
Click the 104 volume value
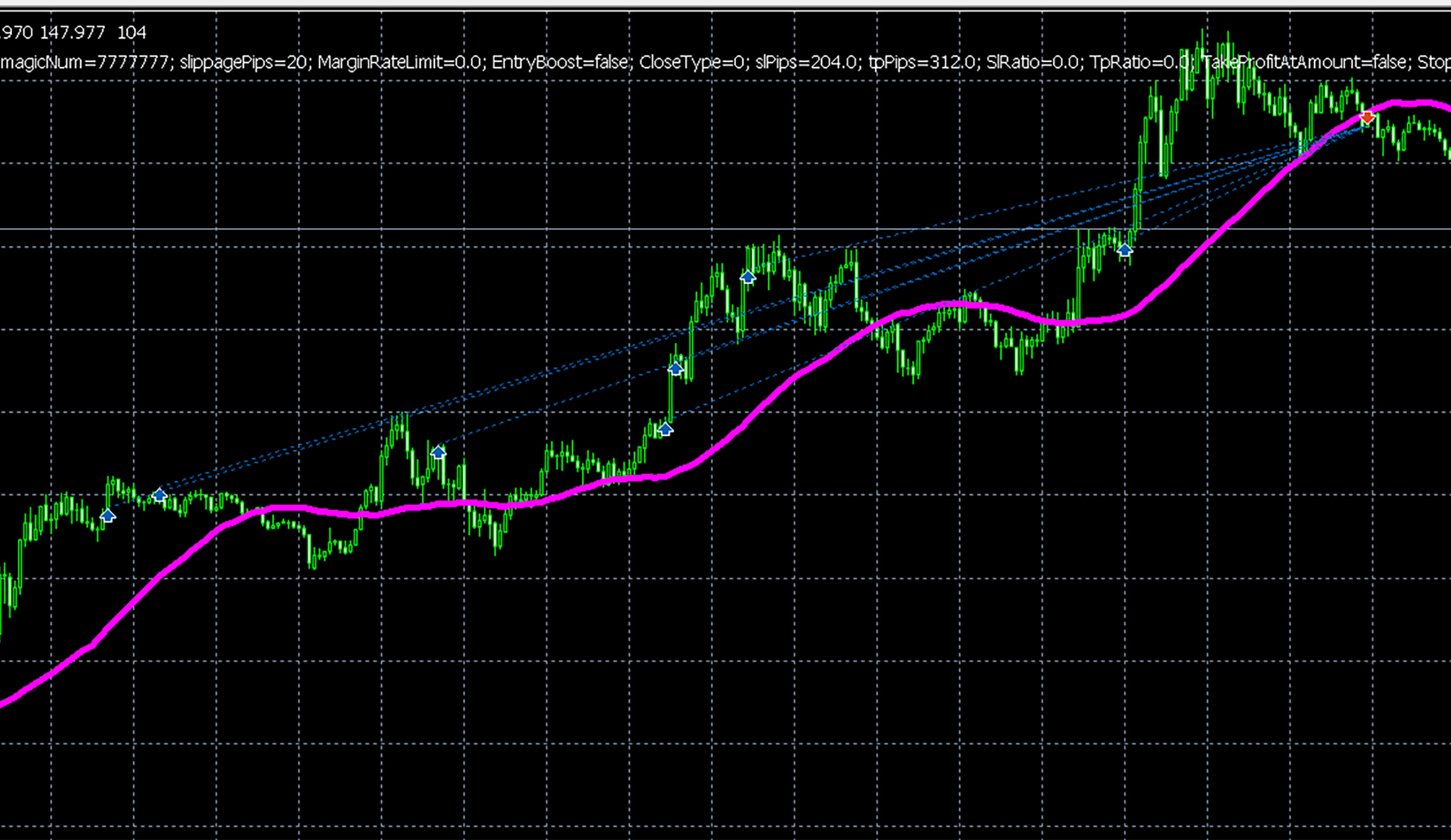[x=131, y=33]
